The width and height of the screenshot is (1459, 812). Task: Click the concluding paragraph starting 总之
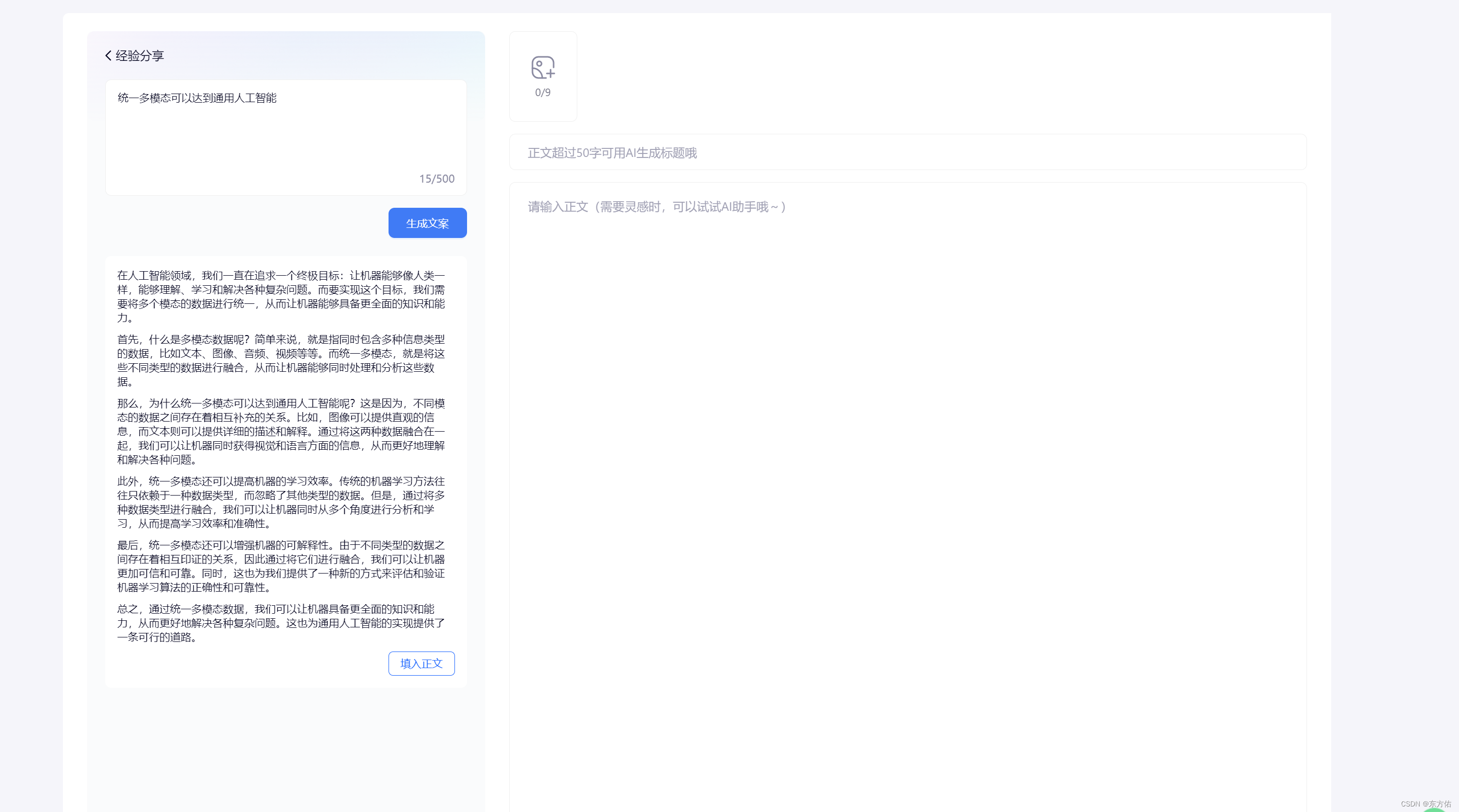[281, 623]
